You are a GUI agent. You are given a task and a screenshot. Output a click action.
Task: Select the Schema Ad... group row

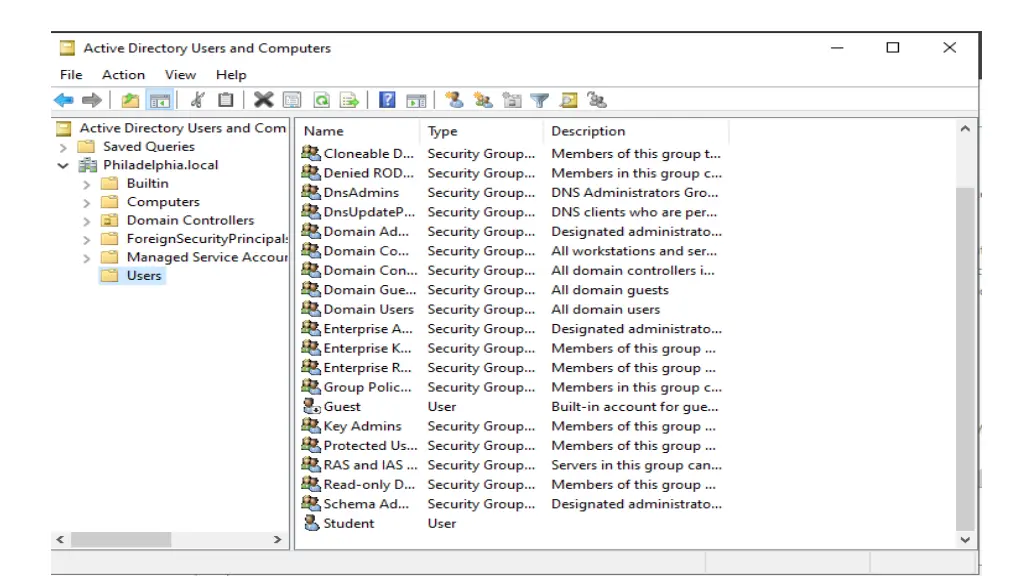(x=513, y=504)
